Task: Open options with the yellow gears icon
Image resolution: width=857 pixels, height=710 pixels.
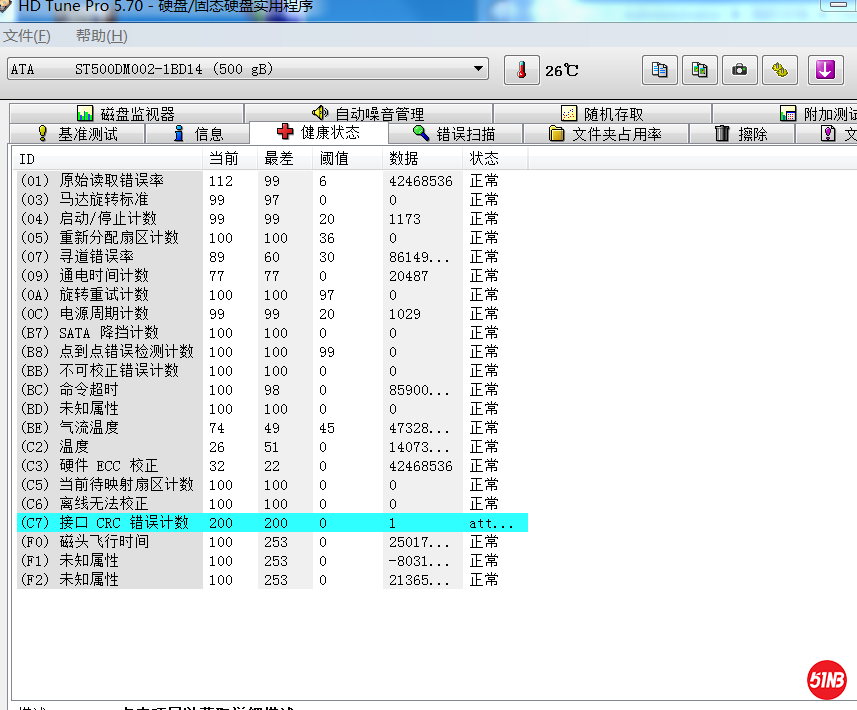Action: point(779,70)
